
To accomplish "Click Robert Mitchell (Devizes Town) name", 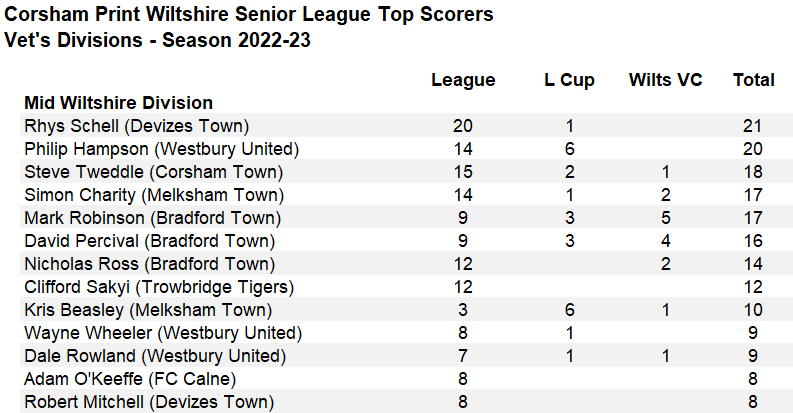I will 148,402.
